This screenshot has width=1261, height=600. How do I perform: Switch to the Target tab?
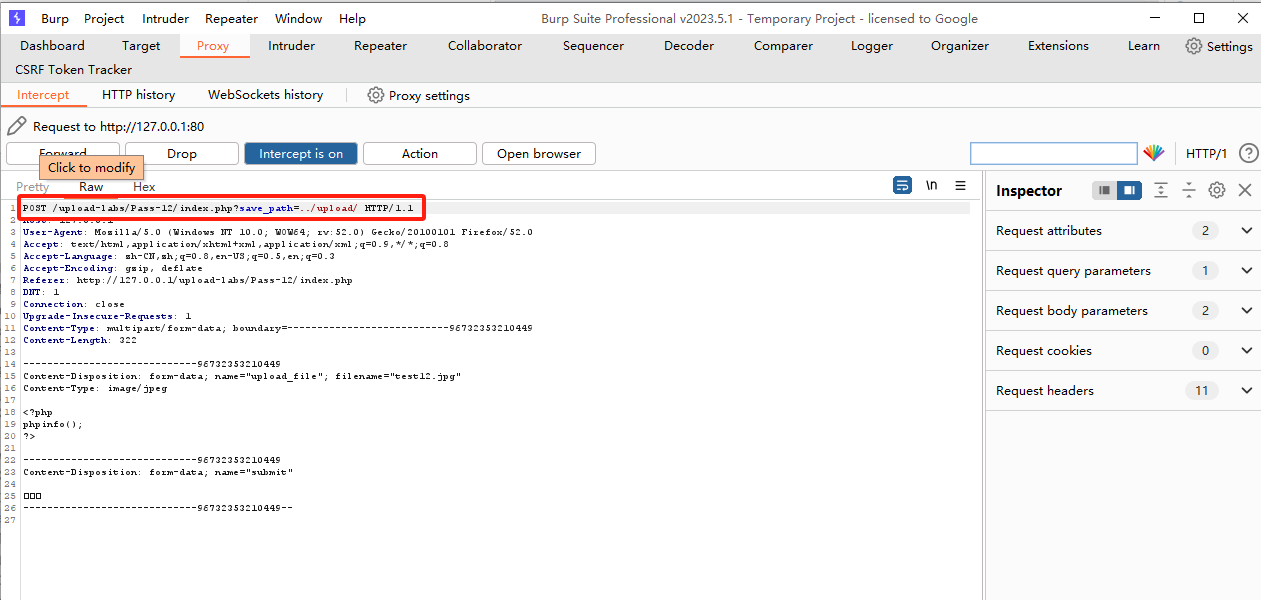pyautogui.click(x=141, y=46)
